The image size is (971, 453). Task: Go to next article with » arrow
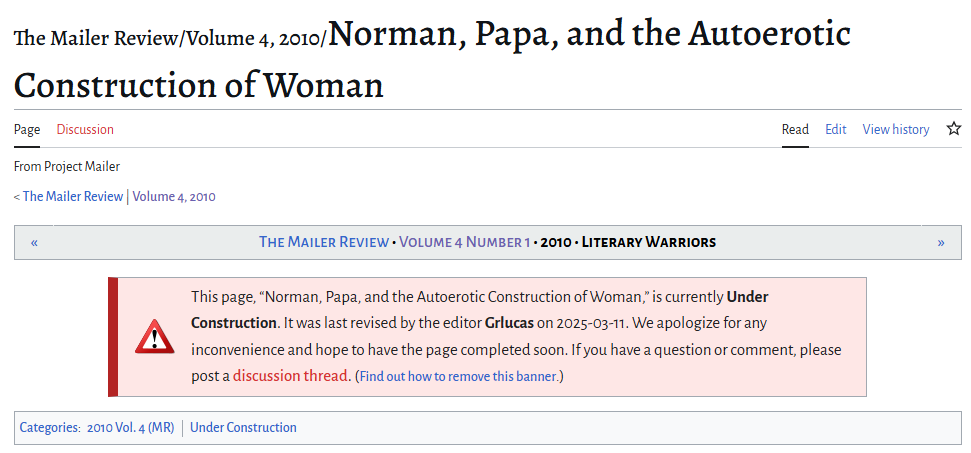pos(941,242)
